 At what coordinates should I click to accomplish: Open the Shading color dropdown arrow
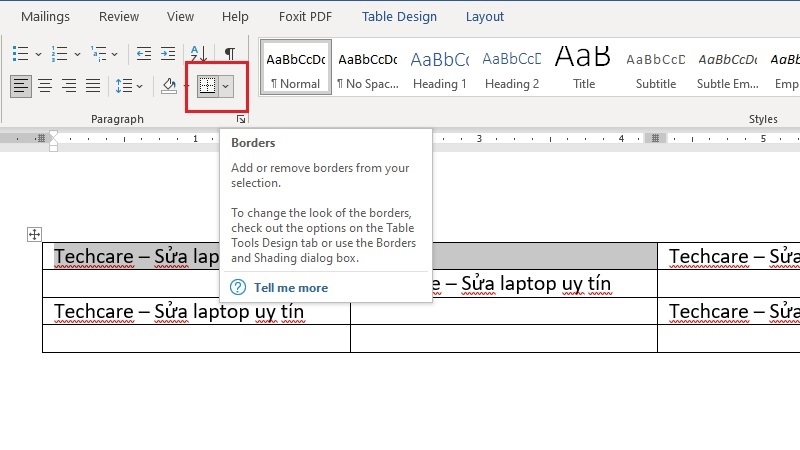(186, 86)
